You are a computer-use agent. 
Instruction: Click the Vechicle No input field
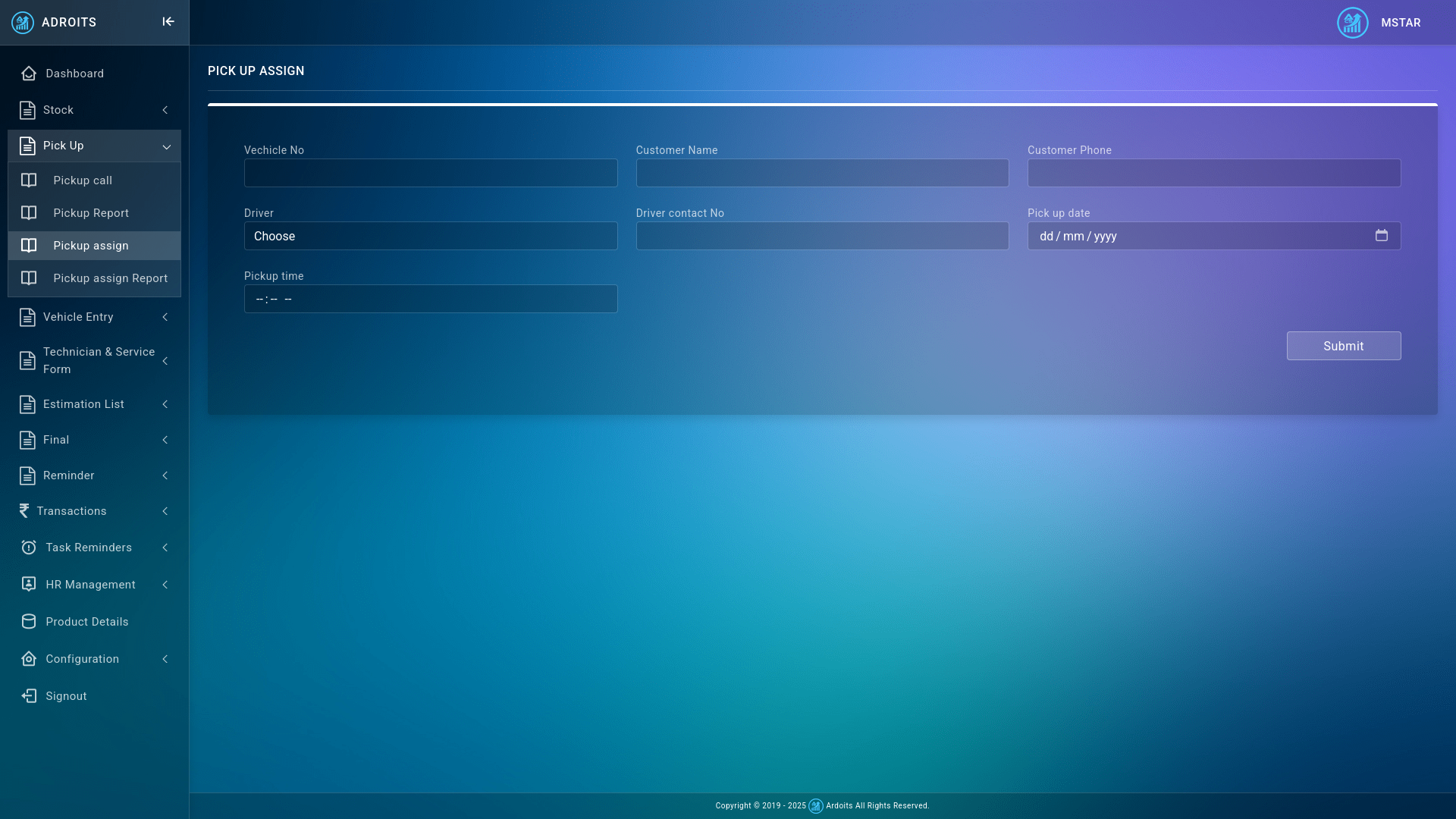coord(430,173)
